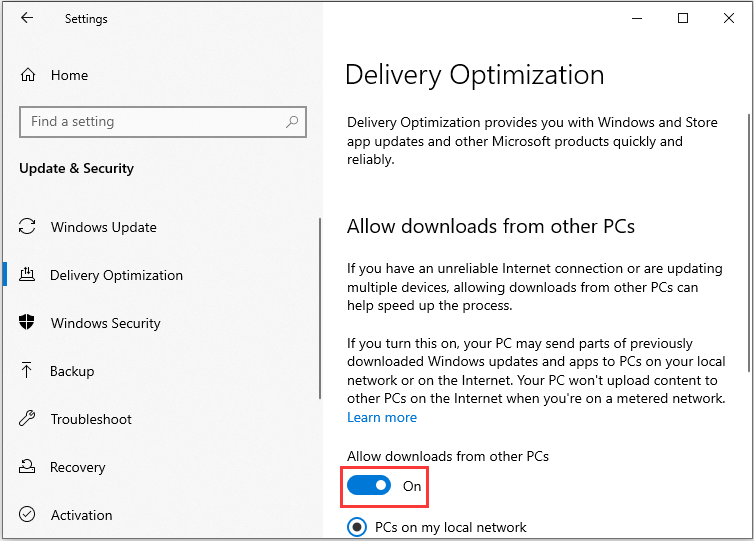Click the Recovery icon in sidebar
754x541 pixels.
pyautogui.click(x=28, y=467)
